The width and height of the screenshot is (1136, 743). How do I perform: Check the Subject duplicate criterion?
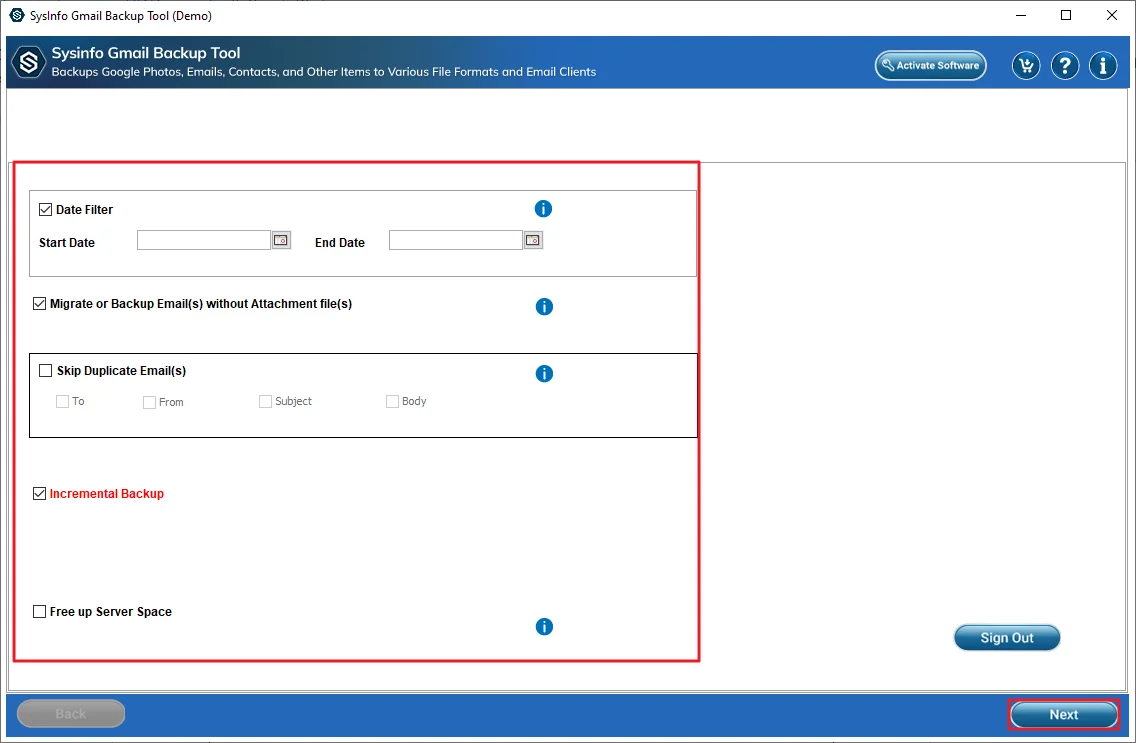265,400
